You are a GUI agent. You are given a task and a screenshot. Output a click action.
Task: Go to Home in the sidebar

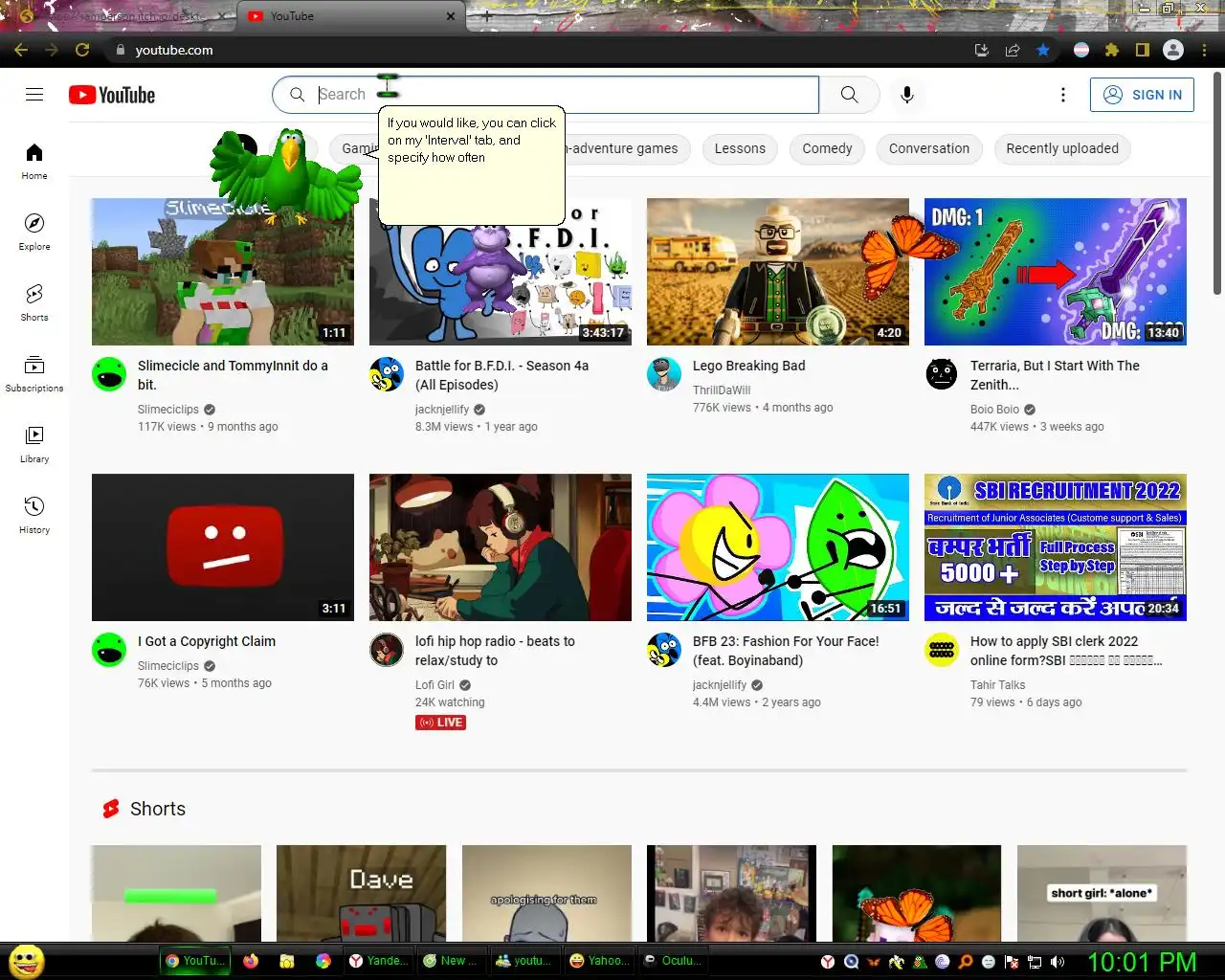tap(34, 161)
